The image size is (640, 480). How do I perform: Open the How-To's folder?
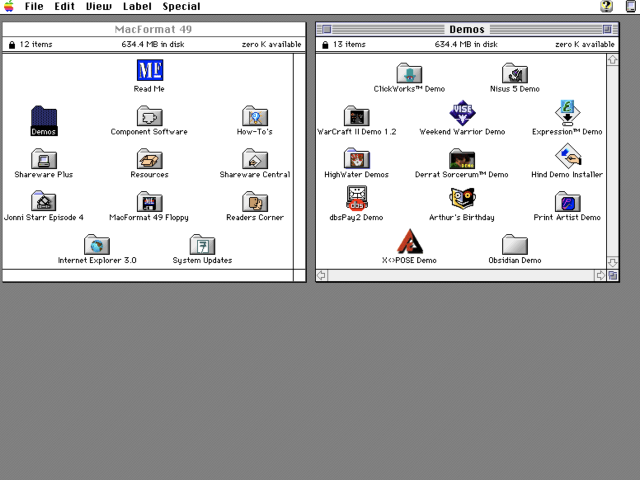(255, 116)
